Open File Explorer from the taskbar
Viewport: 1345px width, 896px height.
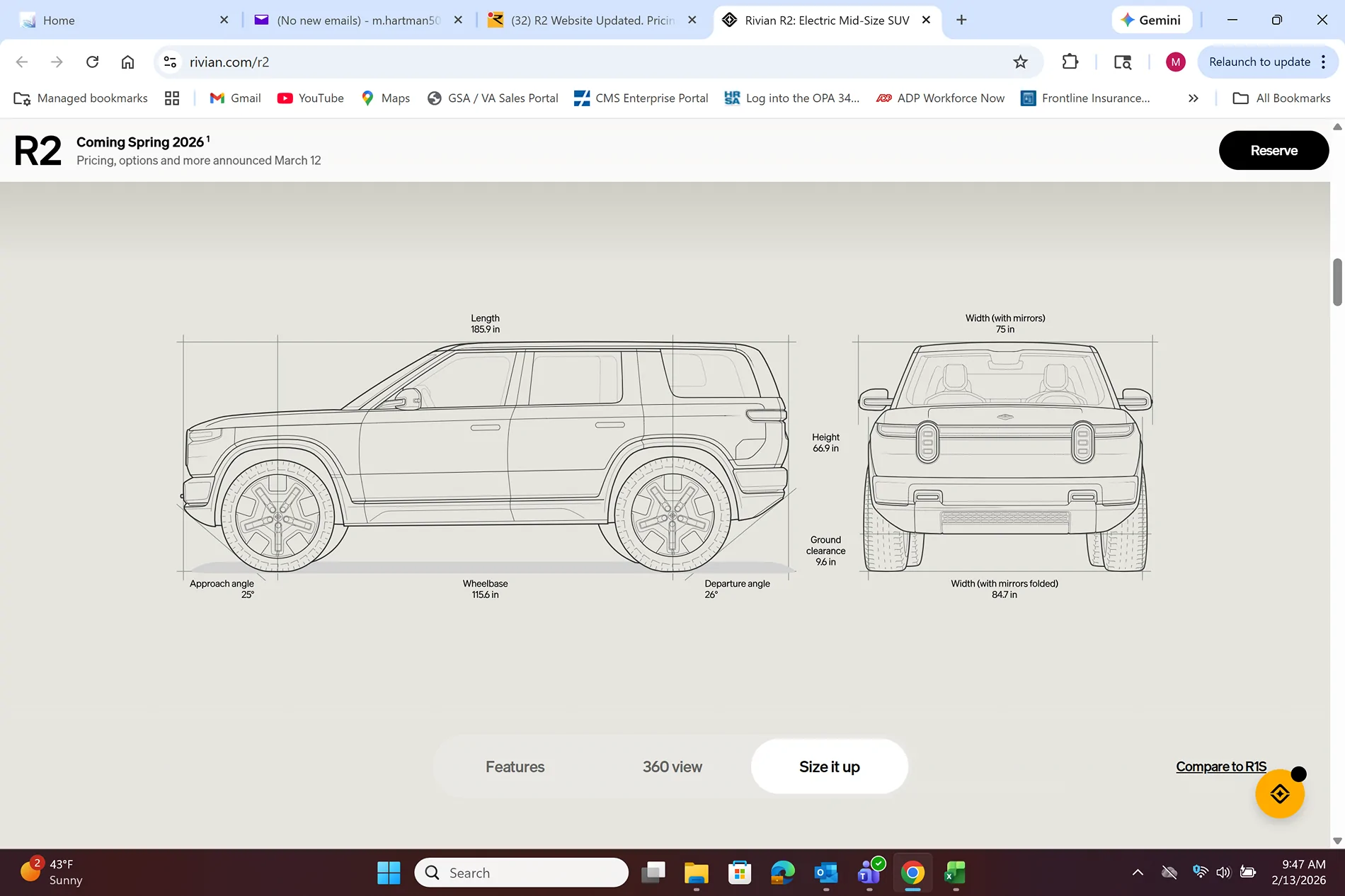coord(697,873)
